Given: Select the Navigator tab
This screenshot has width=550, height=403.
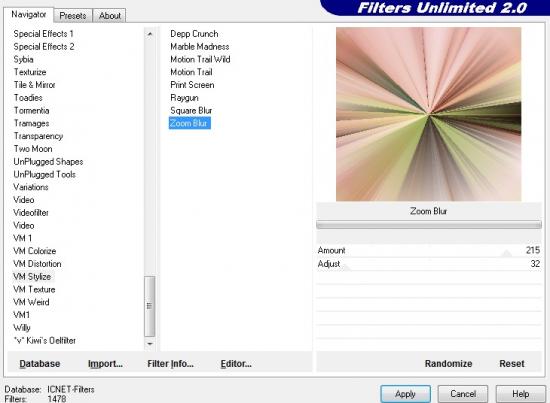Looking at the screenshot, I should tap(29, 14).
